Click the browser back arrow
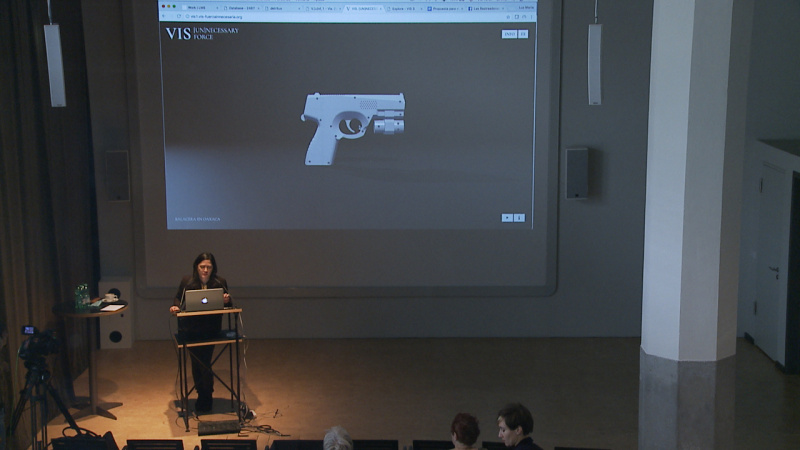 (164, 16)
